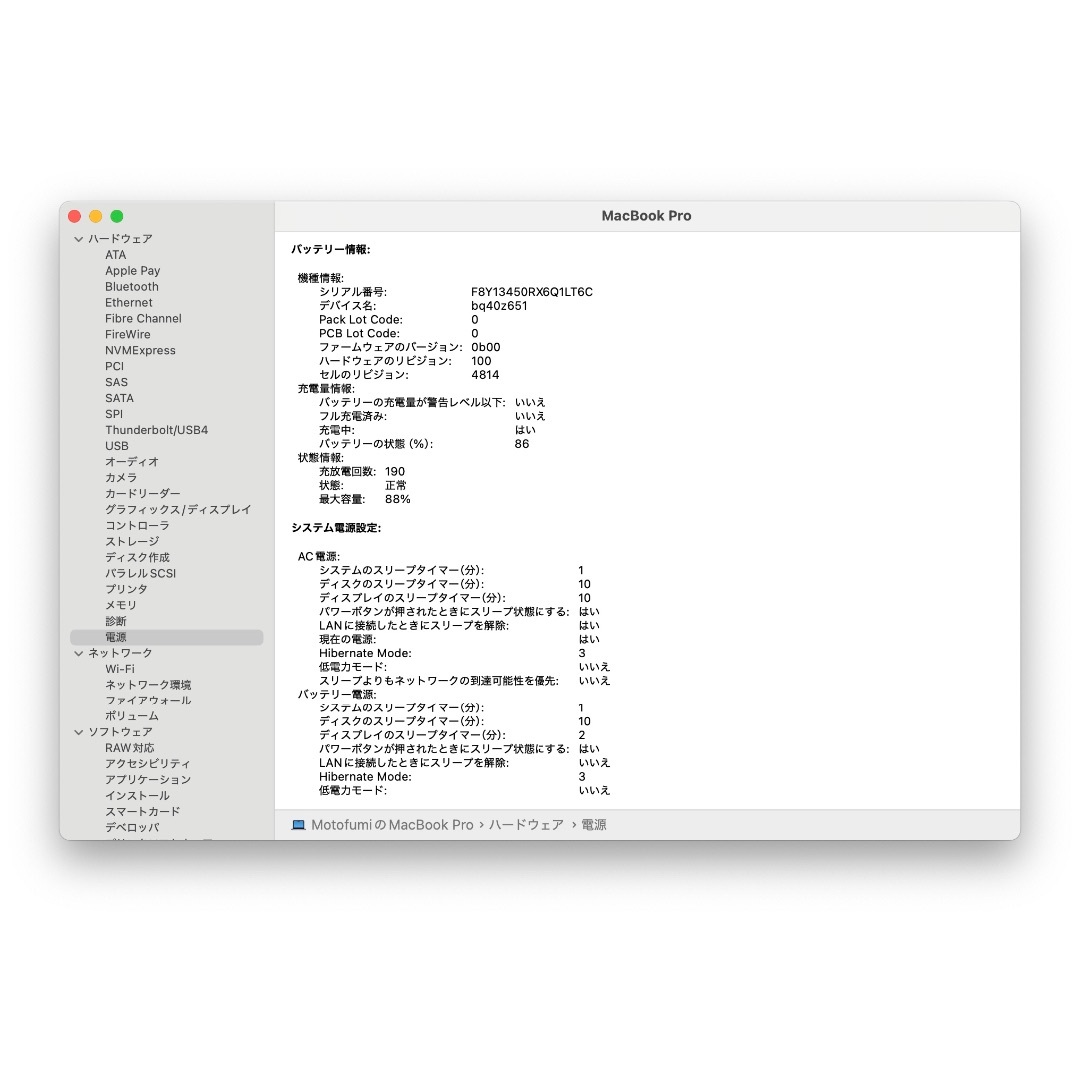Select グラフィックス/ディスプレイ in the sidebar
Image resolution: width=1080 pixels, height=1080 pixels.
tap(178, 509)
